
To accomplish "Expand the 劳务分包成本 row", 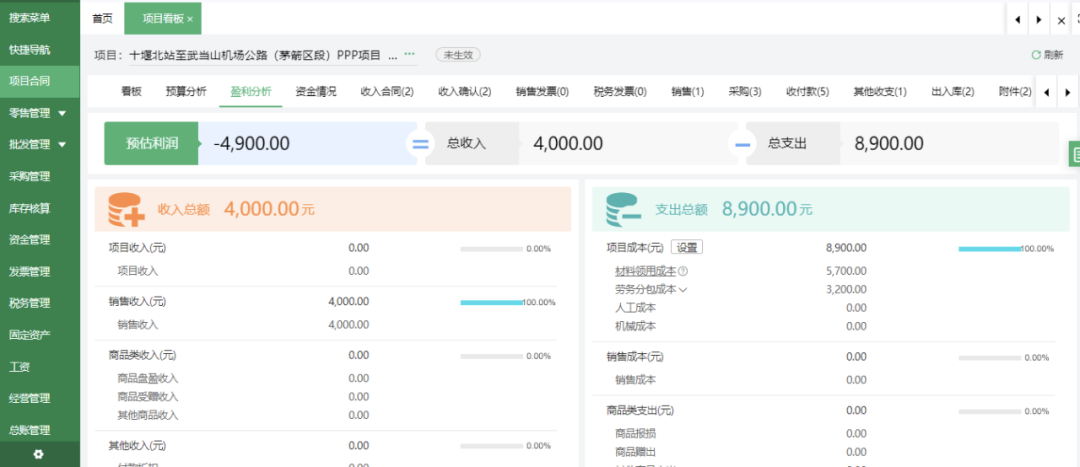I will [683, 290].
